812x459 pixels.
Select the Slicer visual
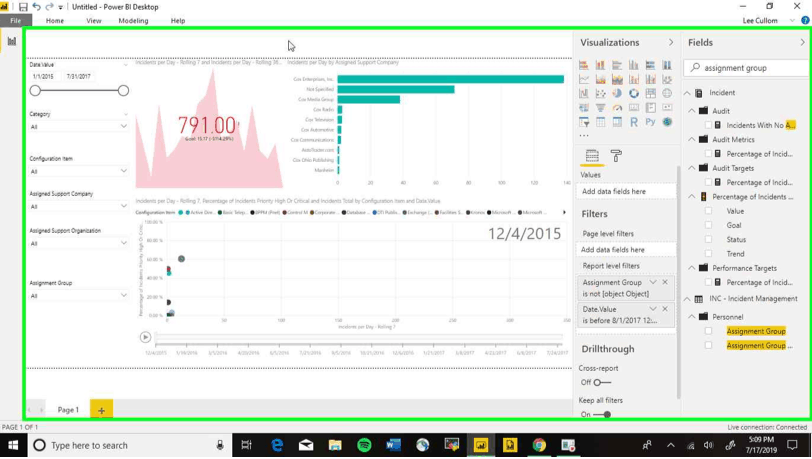584,122
